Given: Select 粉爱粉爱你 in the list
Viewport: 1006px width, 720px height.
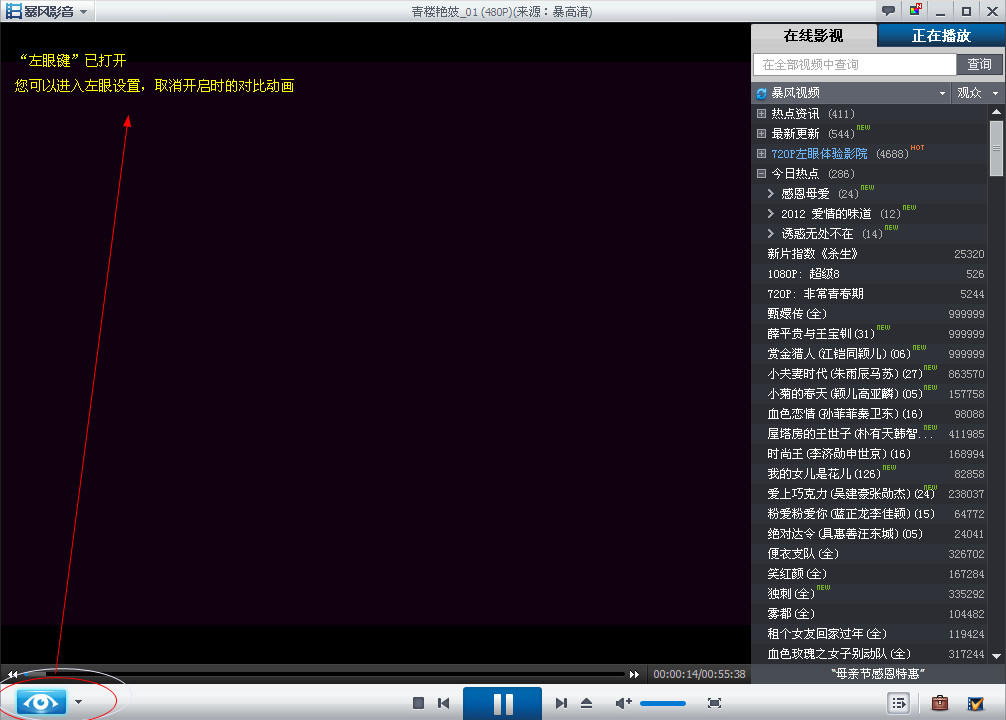Looking at the screenshot, I should click(x=870, y=513).
